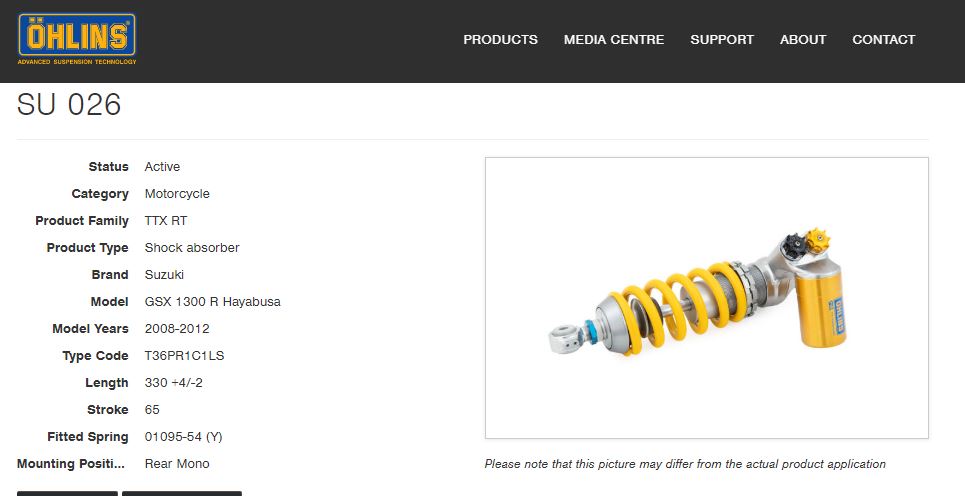Click the first dark button below Mounting Position
Image resolution: width=965 pixels, height=496 pixels.
67,494
